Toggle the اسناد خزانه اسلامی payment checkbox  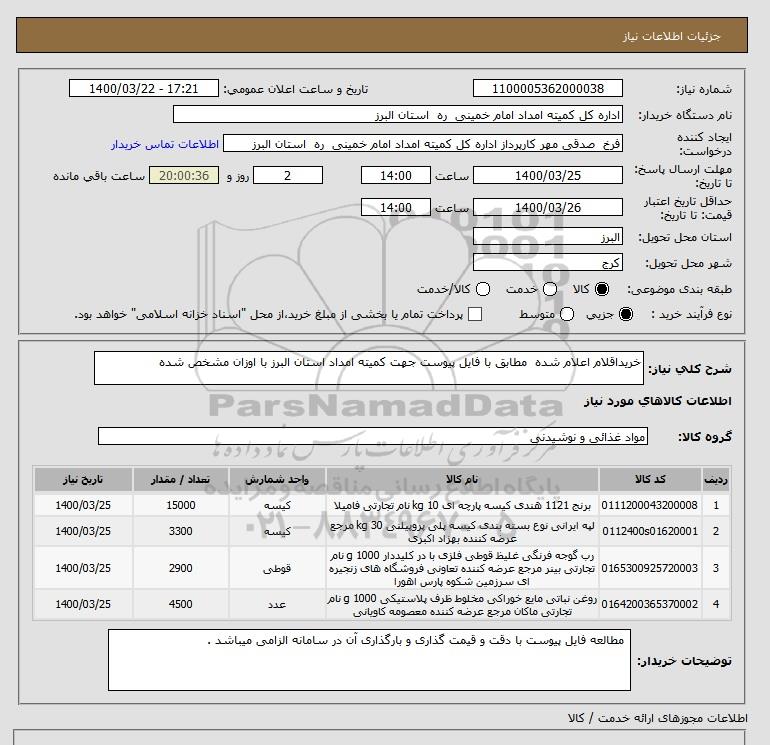(475, 314)
